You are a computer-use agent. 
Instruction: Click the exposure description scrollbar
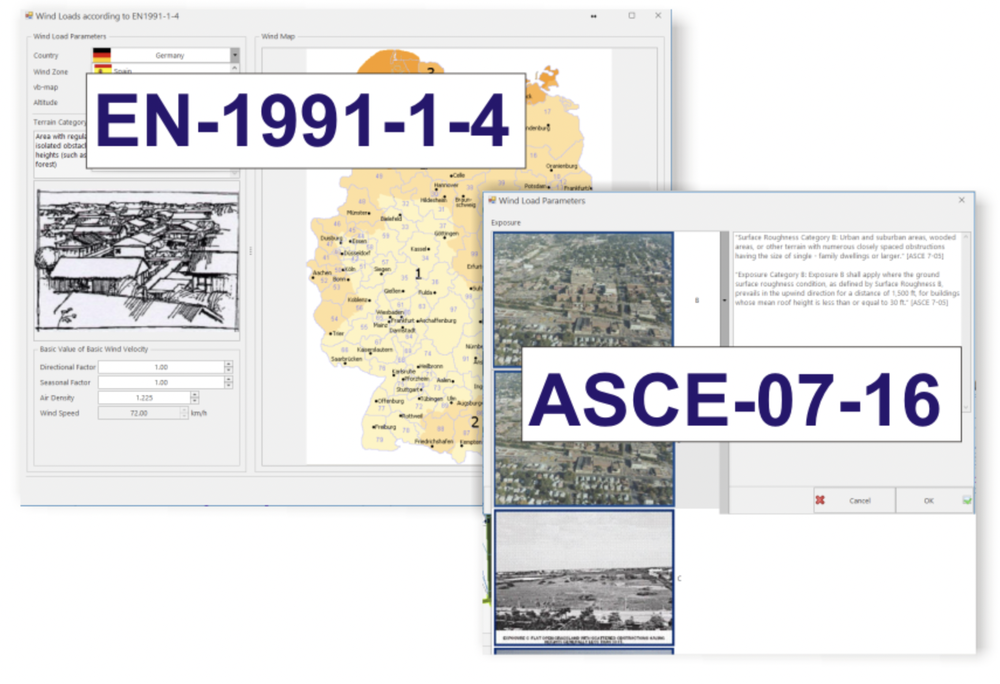tap(966, 322)
